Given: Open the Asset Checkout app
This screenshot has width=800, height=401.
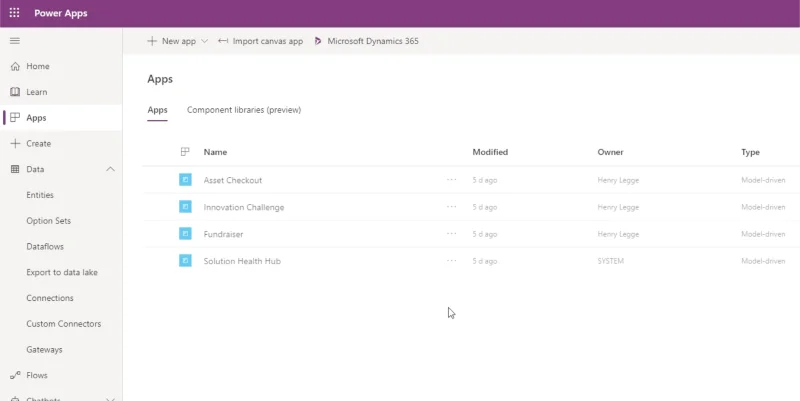Looking at the screenshot, I should click(233, 180).
